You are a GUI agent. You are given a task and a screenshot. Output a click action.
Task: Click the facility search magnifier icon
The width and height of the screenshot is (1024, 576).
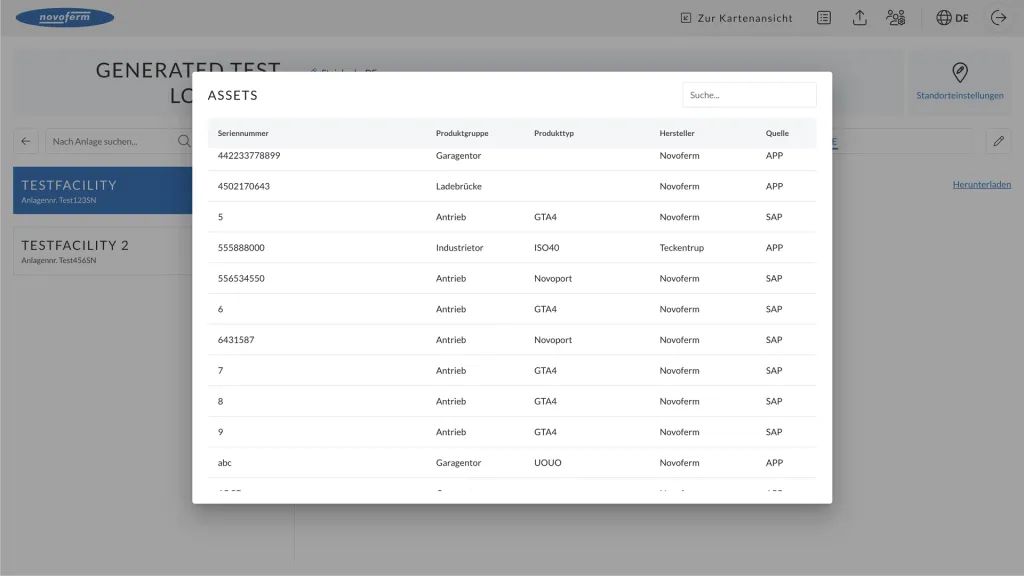click(184, 141)
